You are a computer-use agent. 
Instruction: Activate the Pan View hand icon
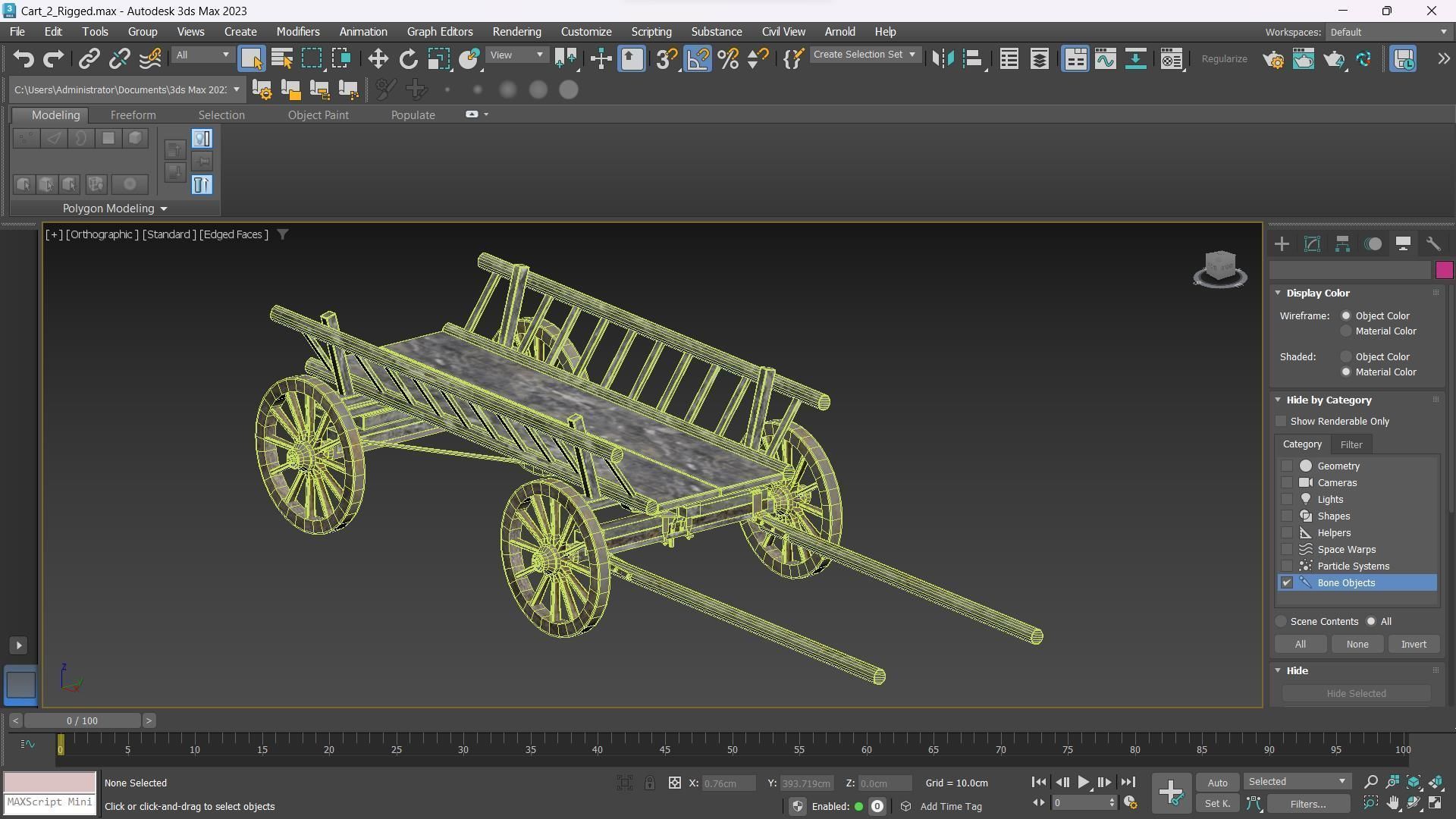click(x=1392, y=803)
